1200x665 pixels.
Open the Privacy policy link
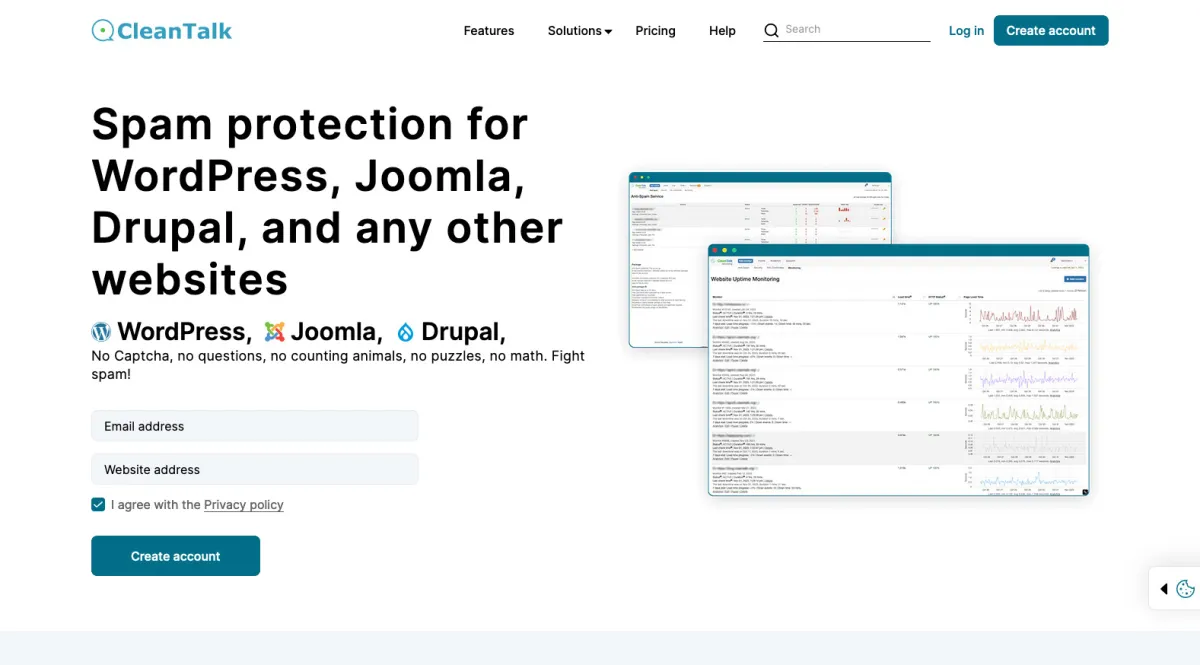(244, 505)
